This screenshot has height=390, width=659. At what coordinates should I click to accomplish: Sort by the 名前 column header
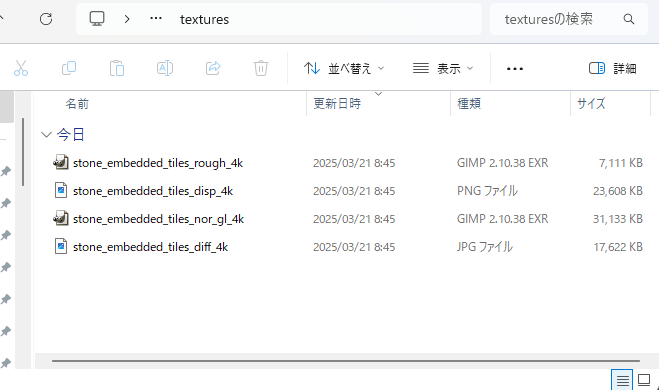[77, 104]
